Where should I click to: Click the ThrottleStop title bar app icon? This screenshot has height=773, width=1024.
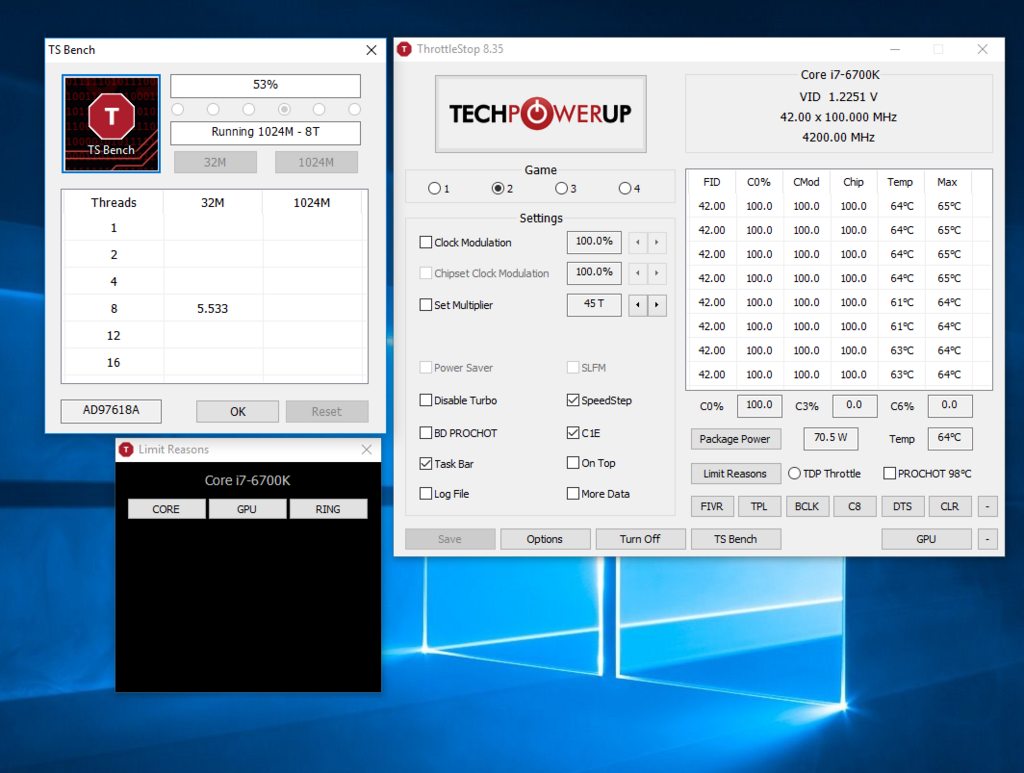click(404, 49)
